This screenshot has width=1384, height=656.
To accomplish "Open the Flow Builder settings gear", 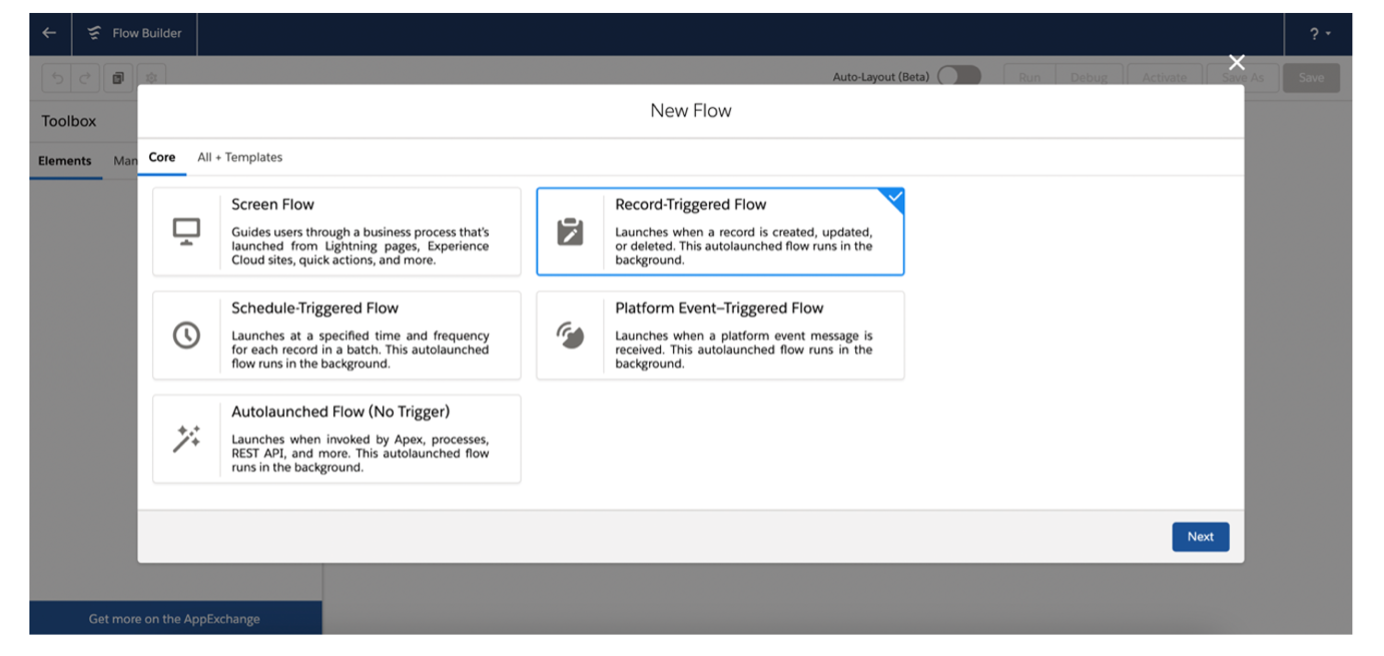I will (151, 77).
